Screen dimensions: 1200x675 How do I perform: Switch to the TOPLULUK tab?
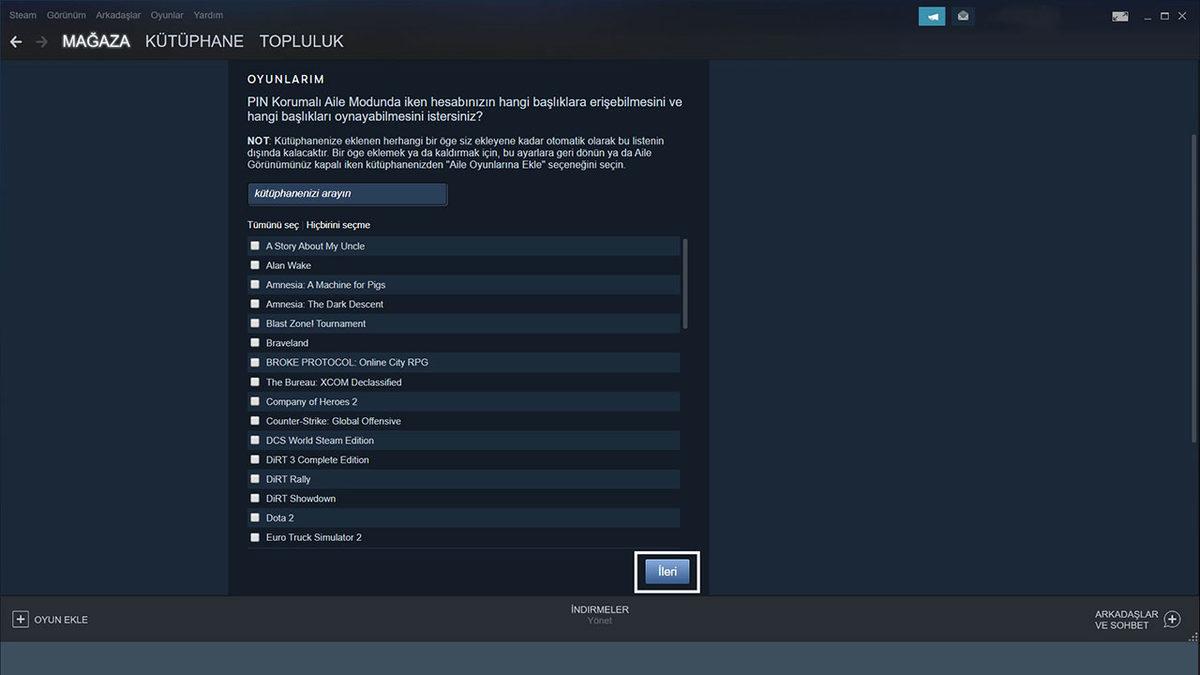pyautogui.click(x=303, y=41)
